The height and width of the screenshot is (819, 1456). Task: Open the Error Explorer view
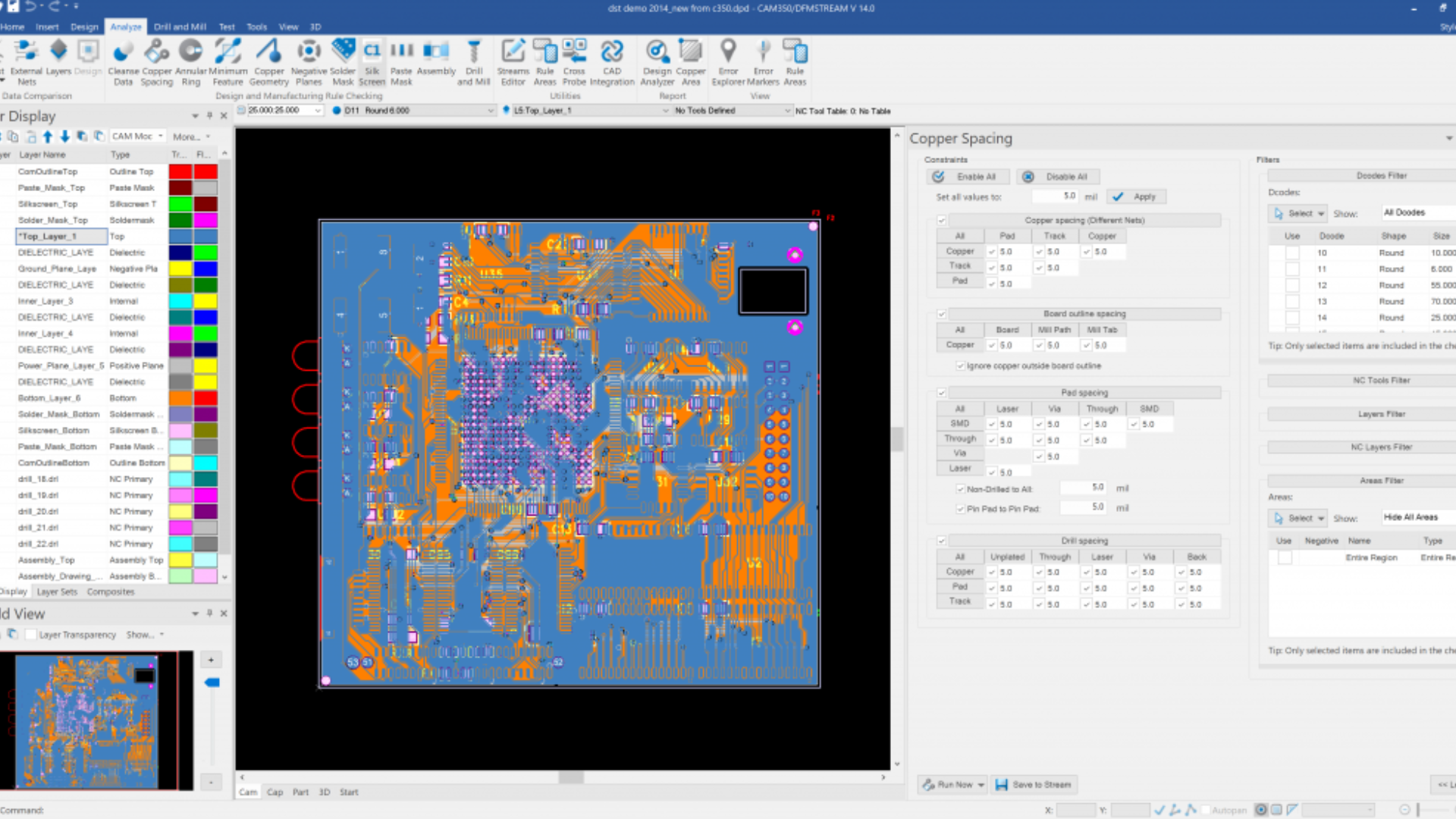(728, 61)
